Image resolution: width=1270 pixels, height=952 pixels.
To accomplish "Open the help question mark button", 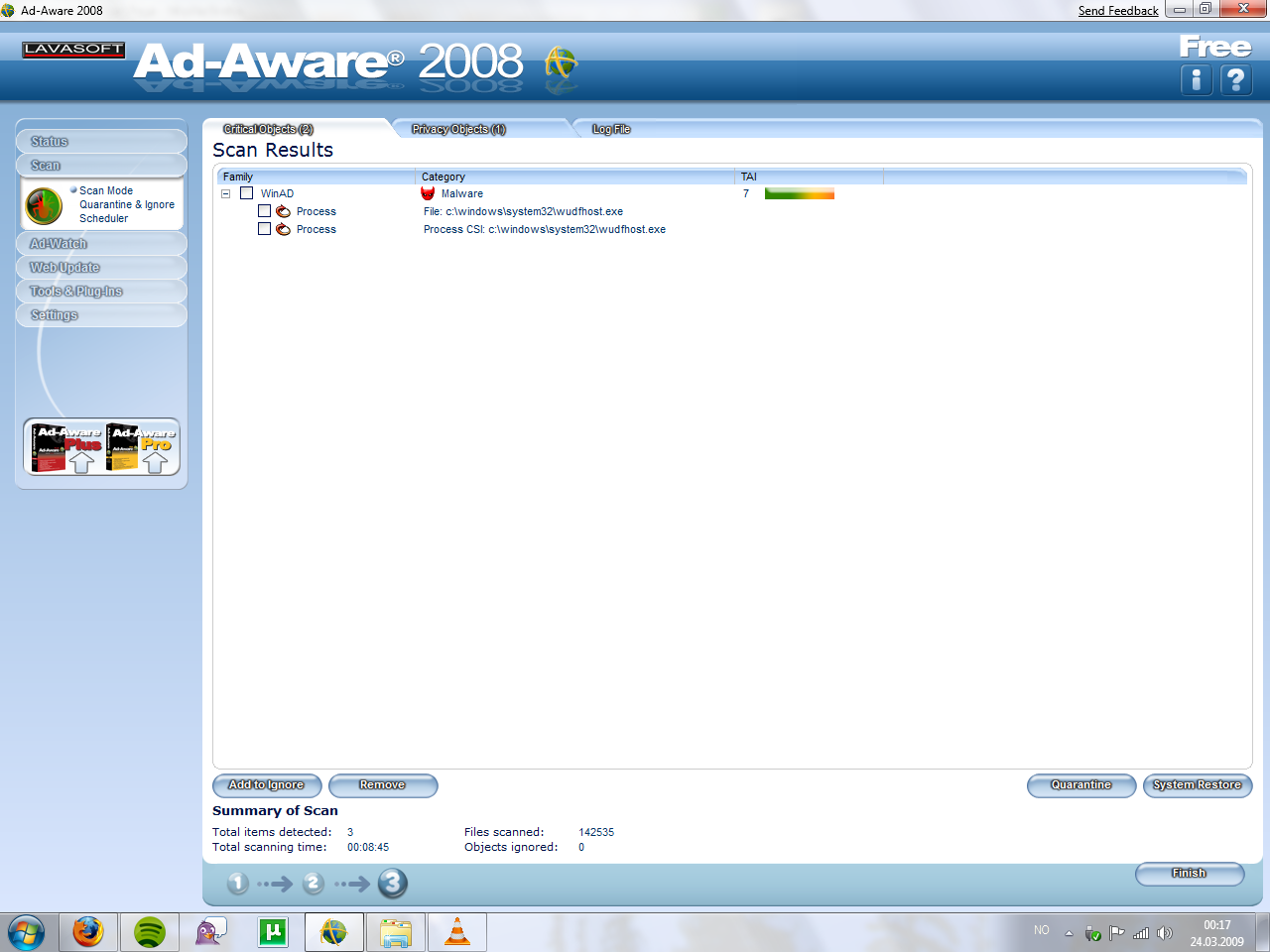I will click(1236, 80).
